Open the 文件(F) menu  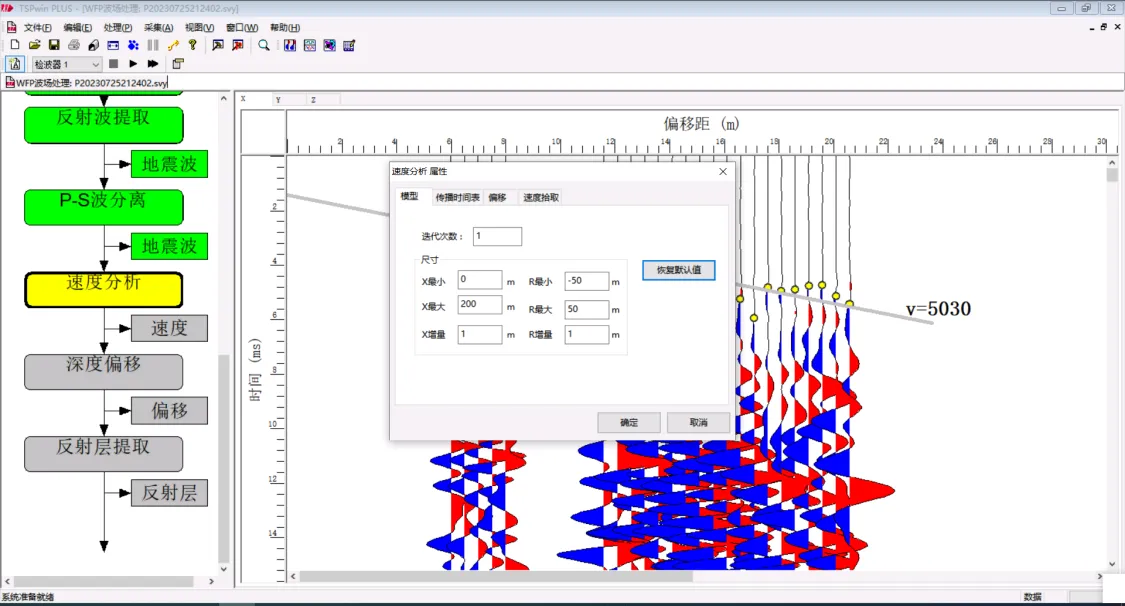click(37, 27)
